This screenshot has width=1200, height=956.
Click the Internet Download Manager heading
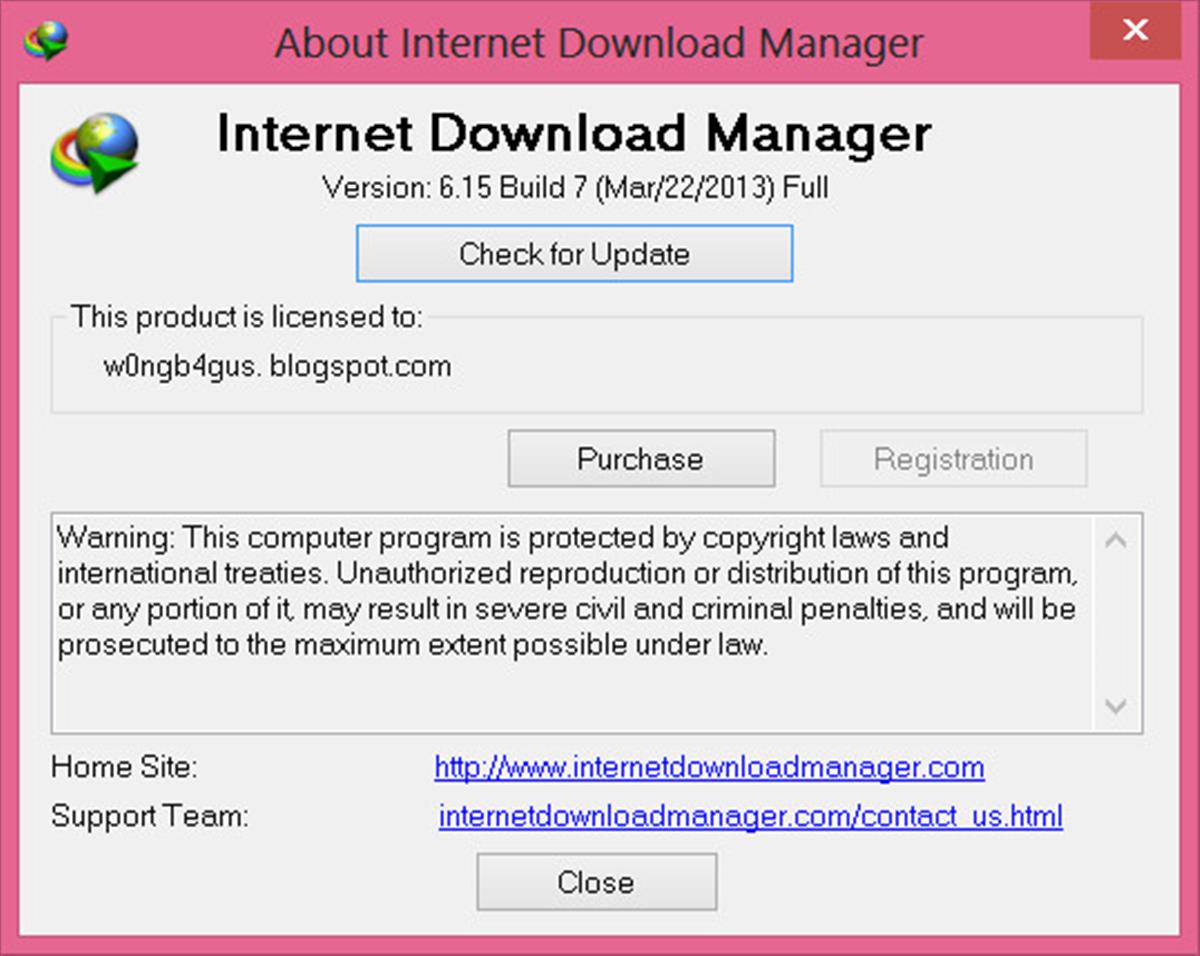(x=574, y=134)
